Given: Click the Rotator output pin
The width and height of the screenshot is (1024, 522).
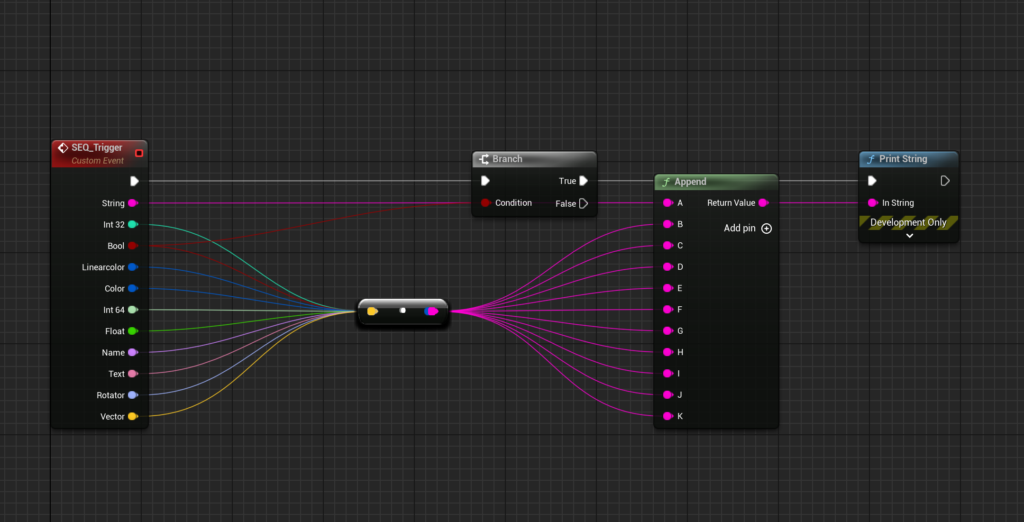Looking at the screenshot, I should coord(133,395).
